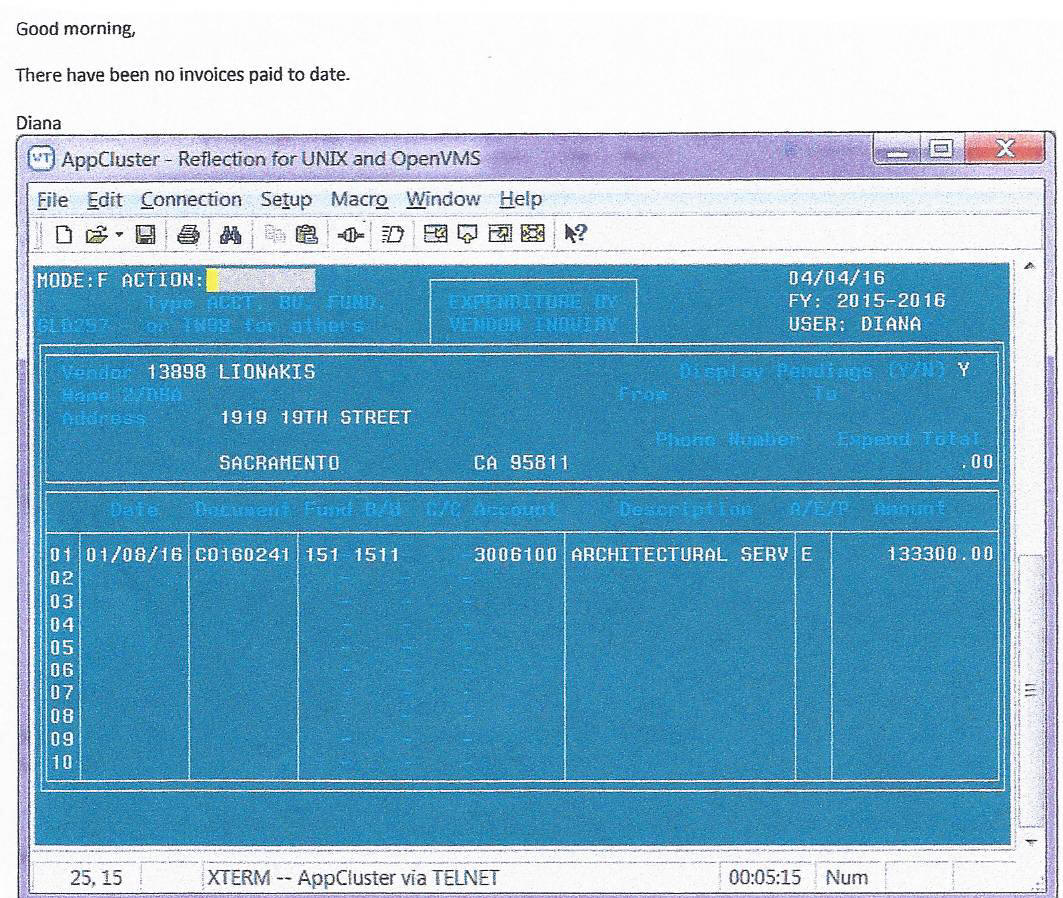Screen dimensions: 1063x898
Task: Open the Connection menu
Action: pos(191,200)
